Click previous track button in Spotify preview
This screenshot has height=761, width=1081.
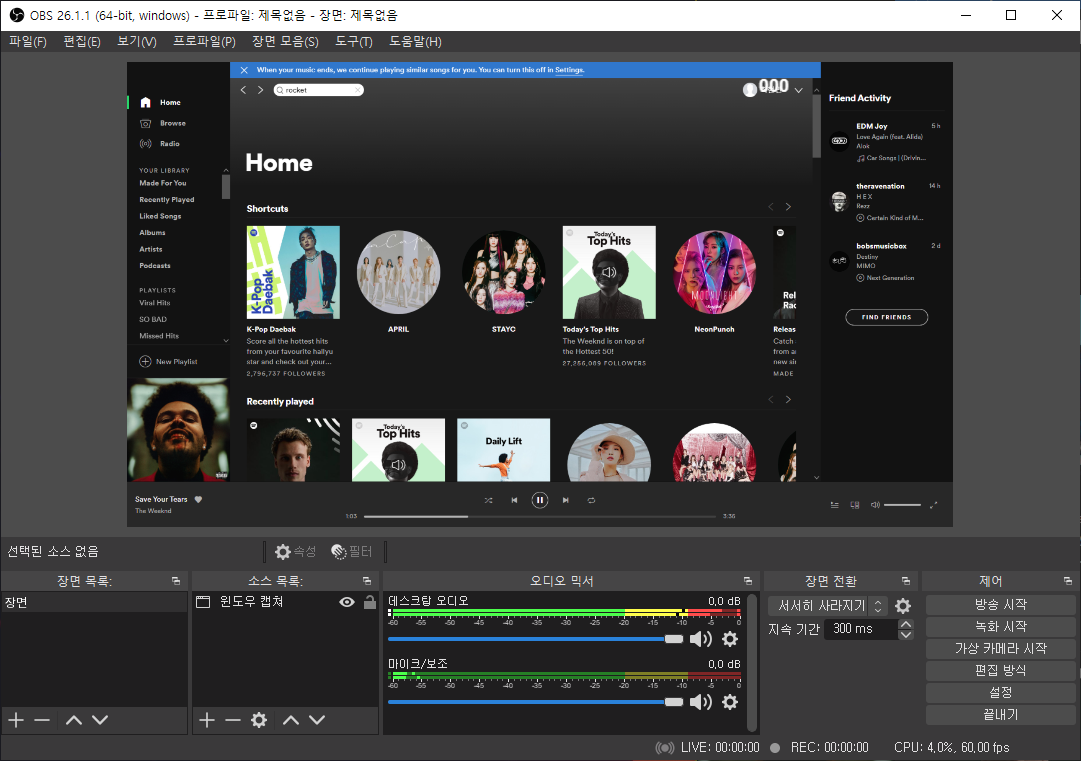tap(514, 500)
